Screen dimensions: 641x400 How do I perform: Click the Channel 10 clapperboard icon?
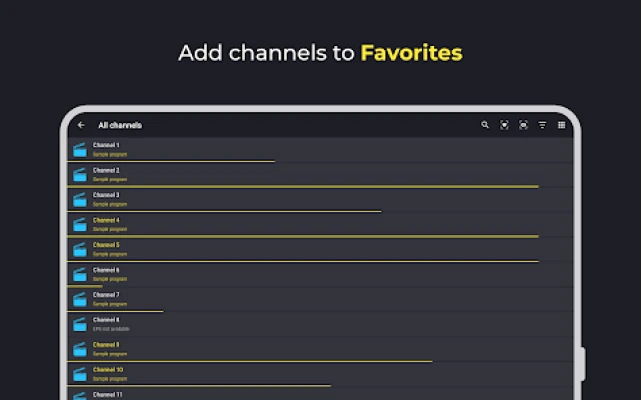pyautogui.click(x=80, y=374)
